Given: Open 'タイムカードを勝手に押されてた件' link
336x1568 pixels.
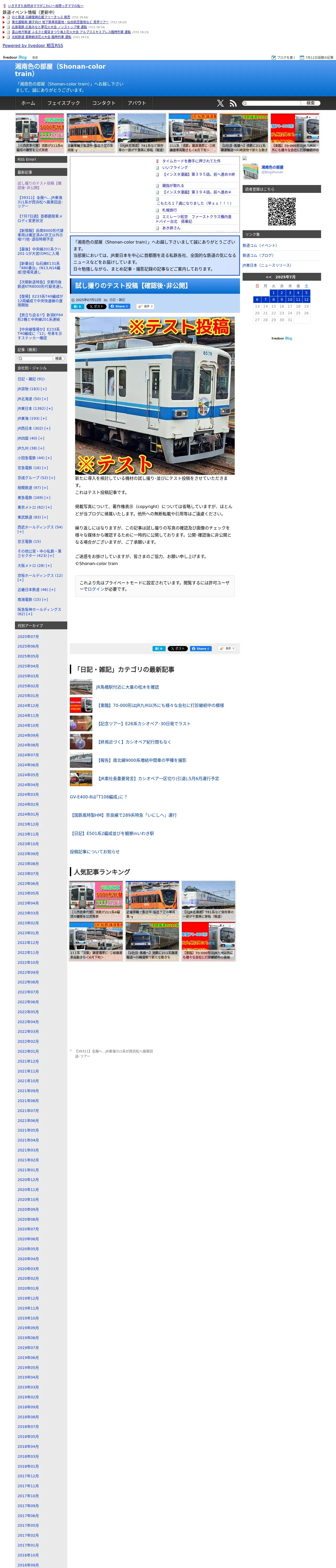Looking at the screenshot, I should (x=192, y=161).
